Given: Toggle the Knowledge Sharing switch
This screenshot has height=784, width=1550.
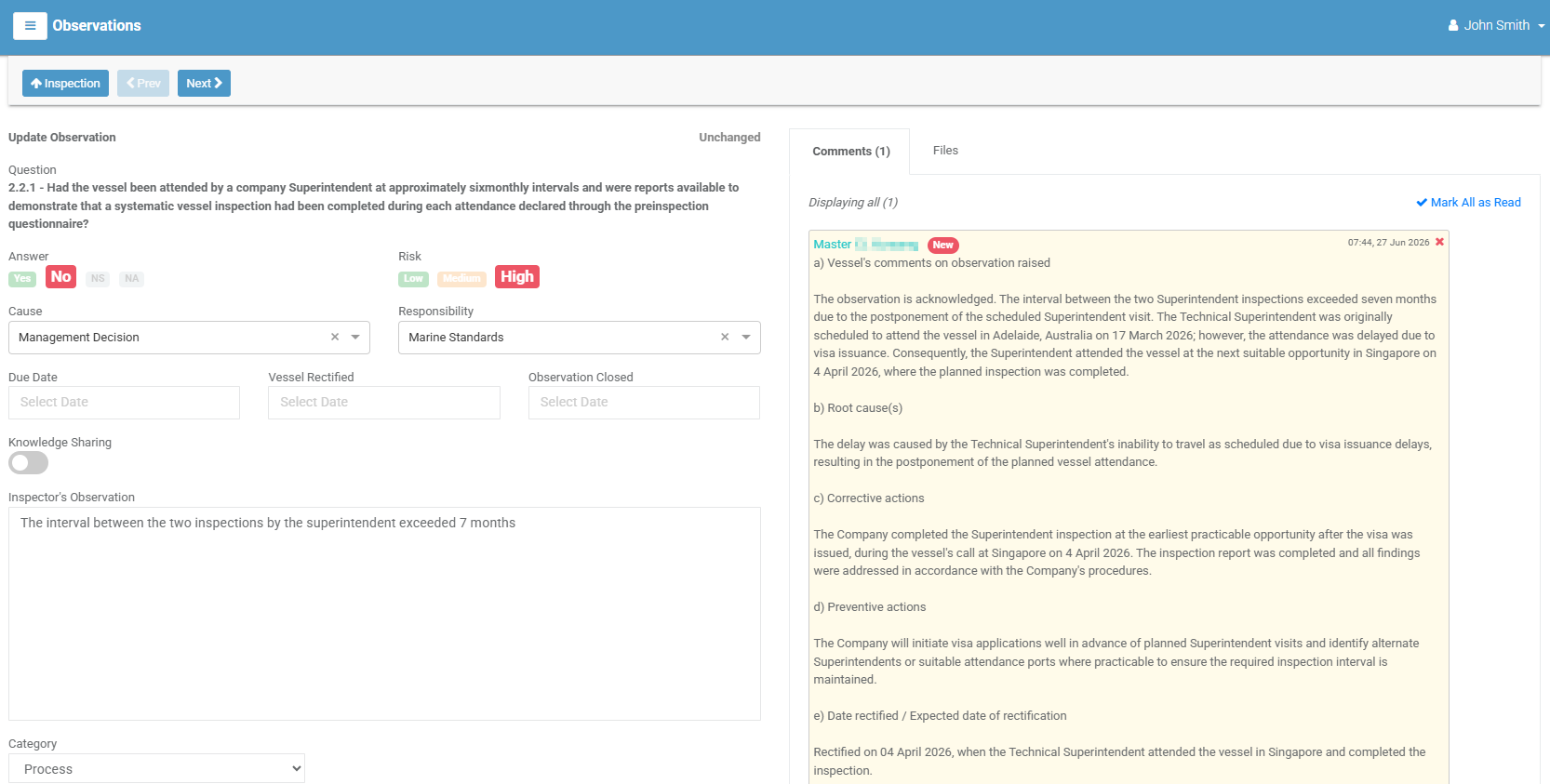Looking at the screenshot, I should point(28,462).
